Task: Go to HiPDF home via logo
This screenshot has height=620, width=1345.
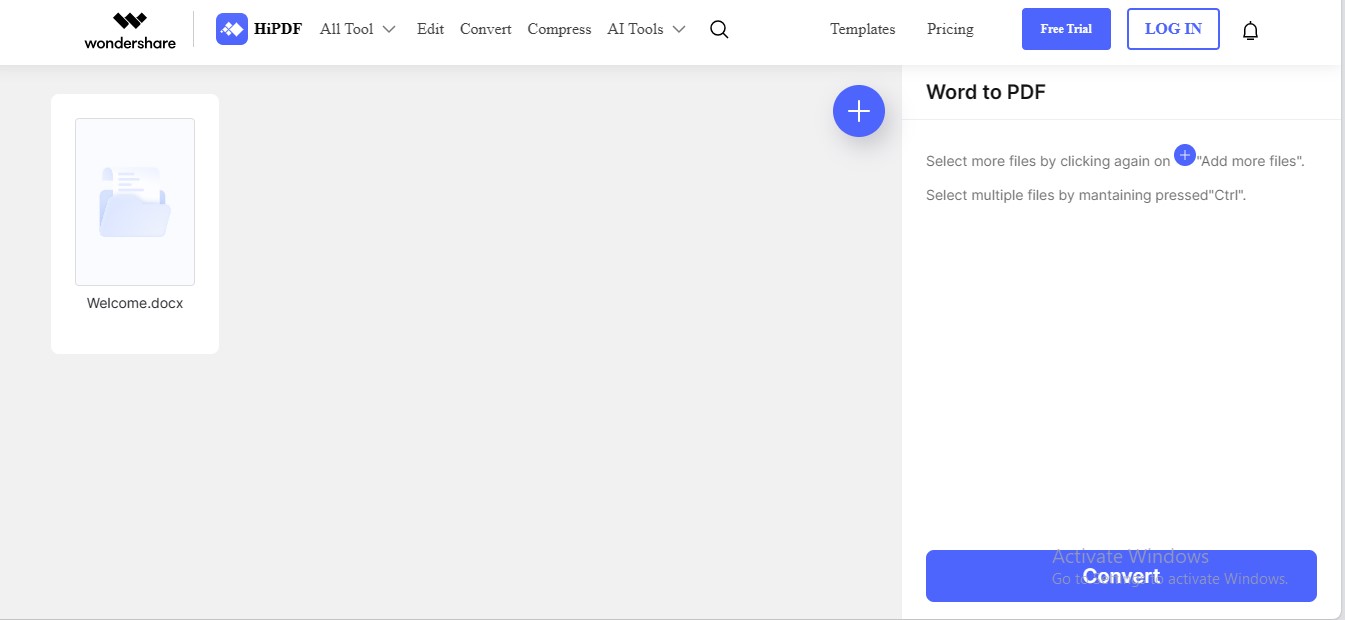Action: click(x=260, y=29)
